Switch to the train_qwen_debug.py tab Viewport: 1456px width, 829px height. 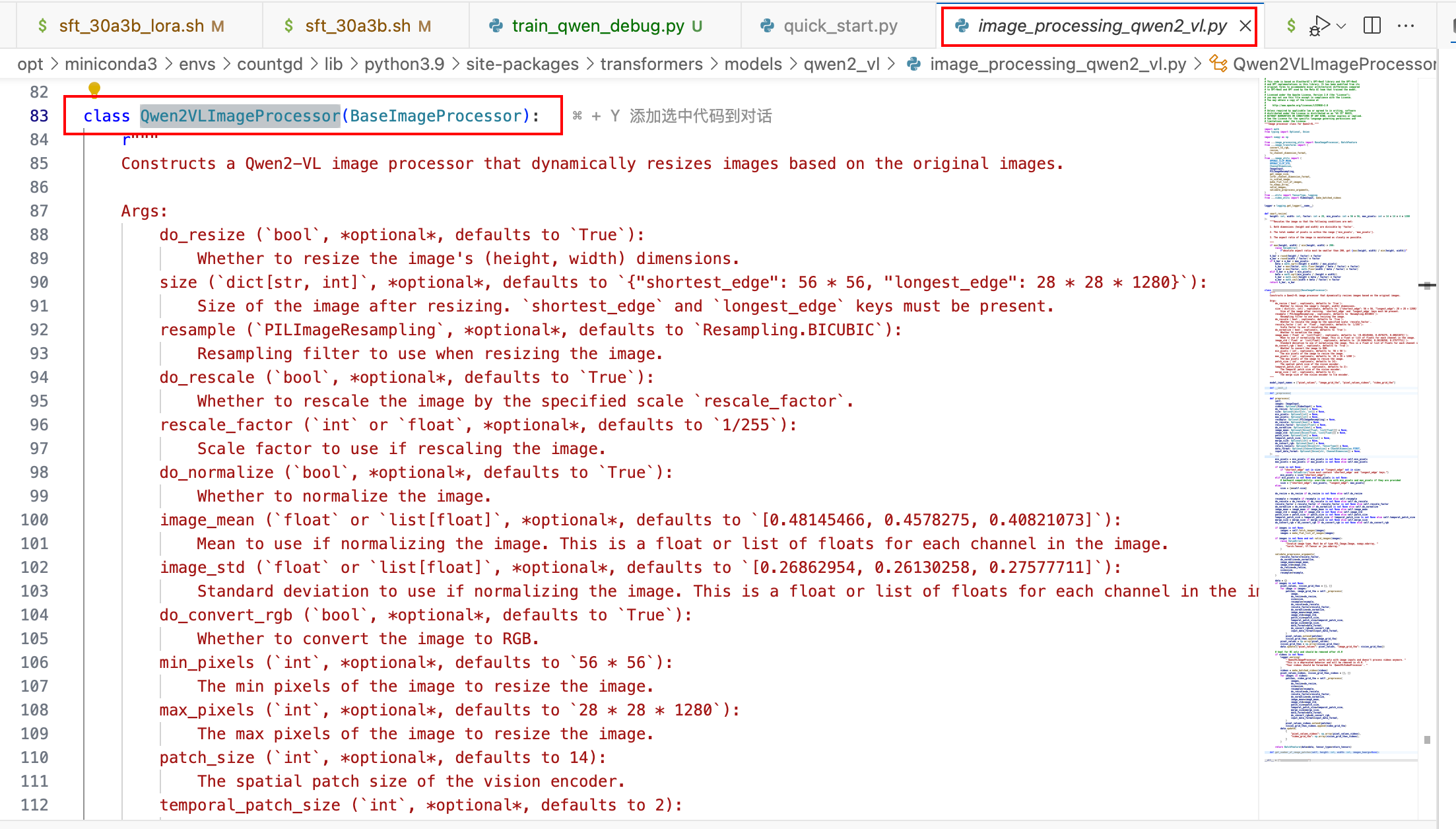(x=597, y=26)
